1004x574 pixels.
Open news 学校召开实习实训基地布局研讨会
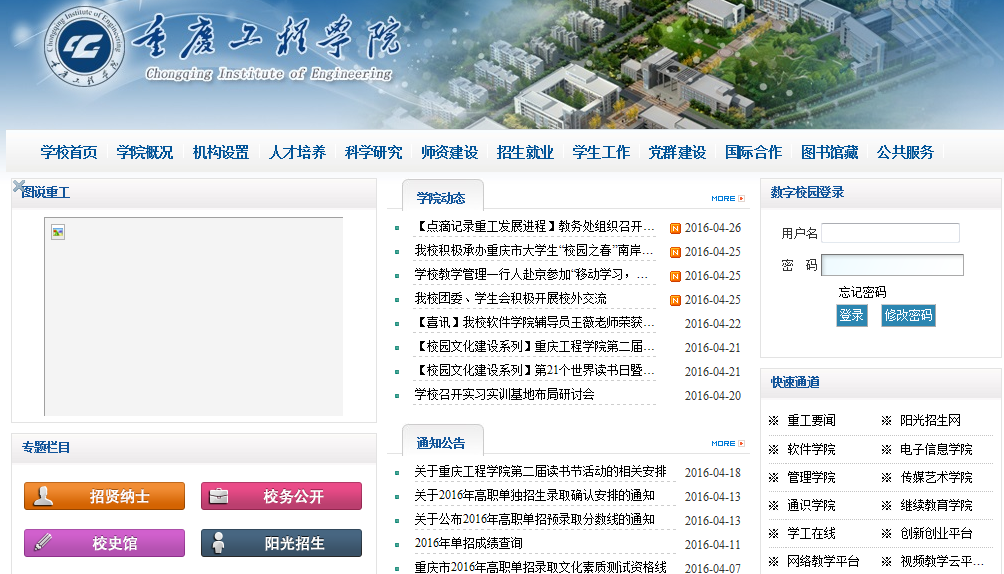(505, 395)
